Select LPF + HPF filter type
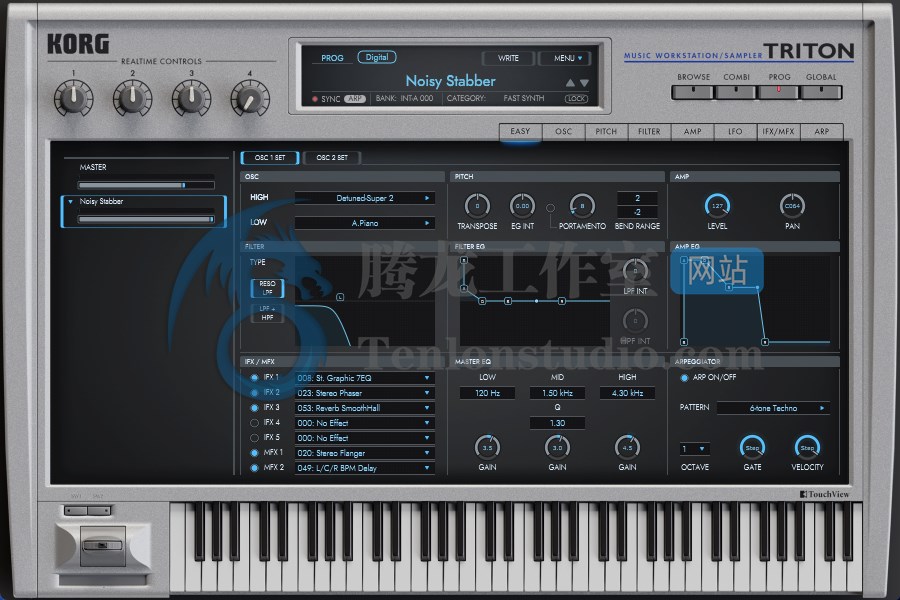 pyautogui.click(x=267, y=313)
